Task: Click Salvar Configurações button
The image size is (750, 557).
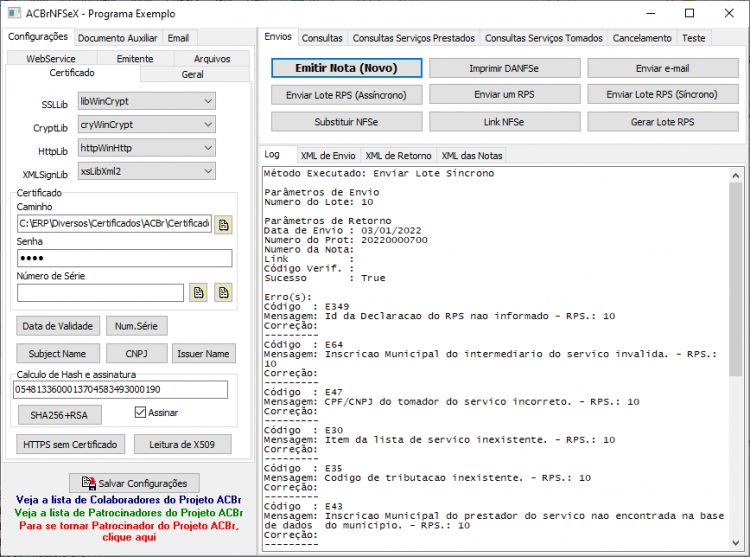Action: coord(134,483)
